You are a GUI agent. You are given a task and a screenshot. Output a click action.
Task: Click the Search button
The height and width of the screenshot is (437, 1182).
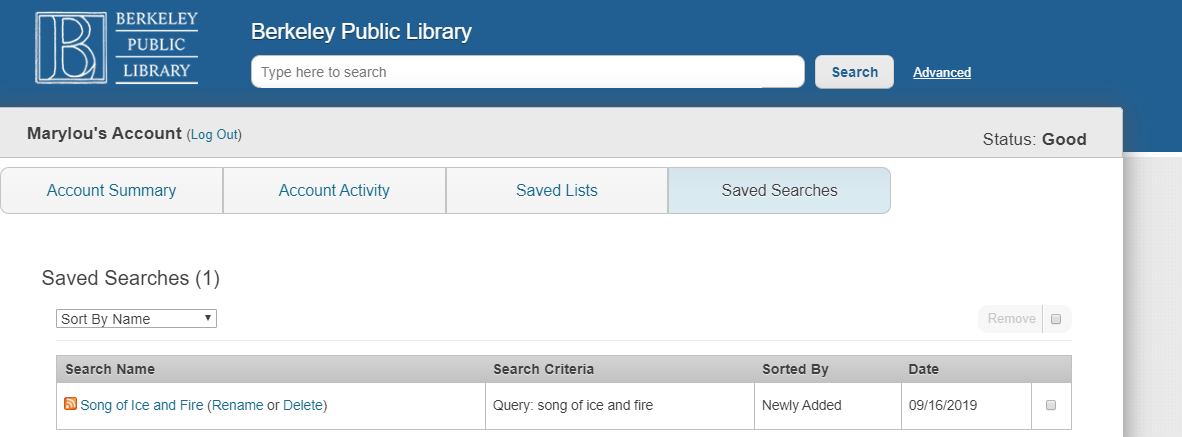click(854, 72)
